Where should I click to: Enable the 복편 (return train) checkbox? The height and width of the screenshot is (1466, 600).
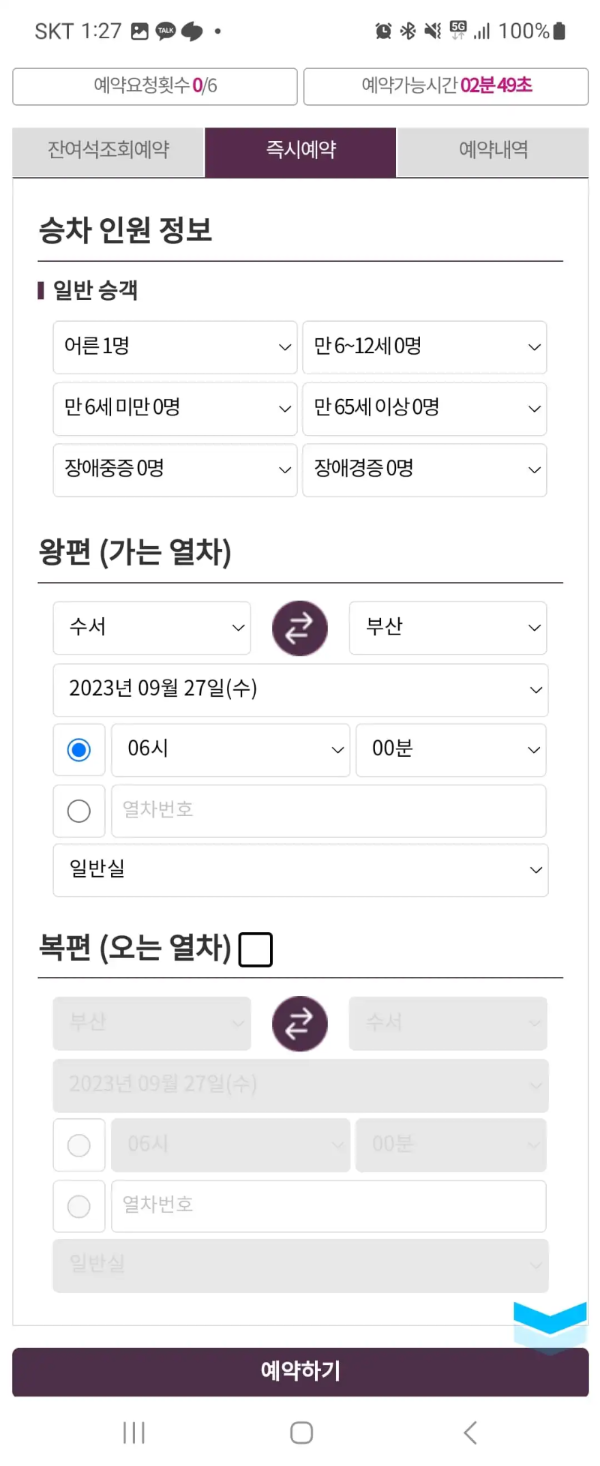point(255,949)
